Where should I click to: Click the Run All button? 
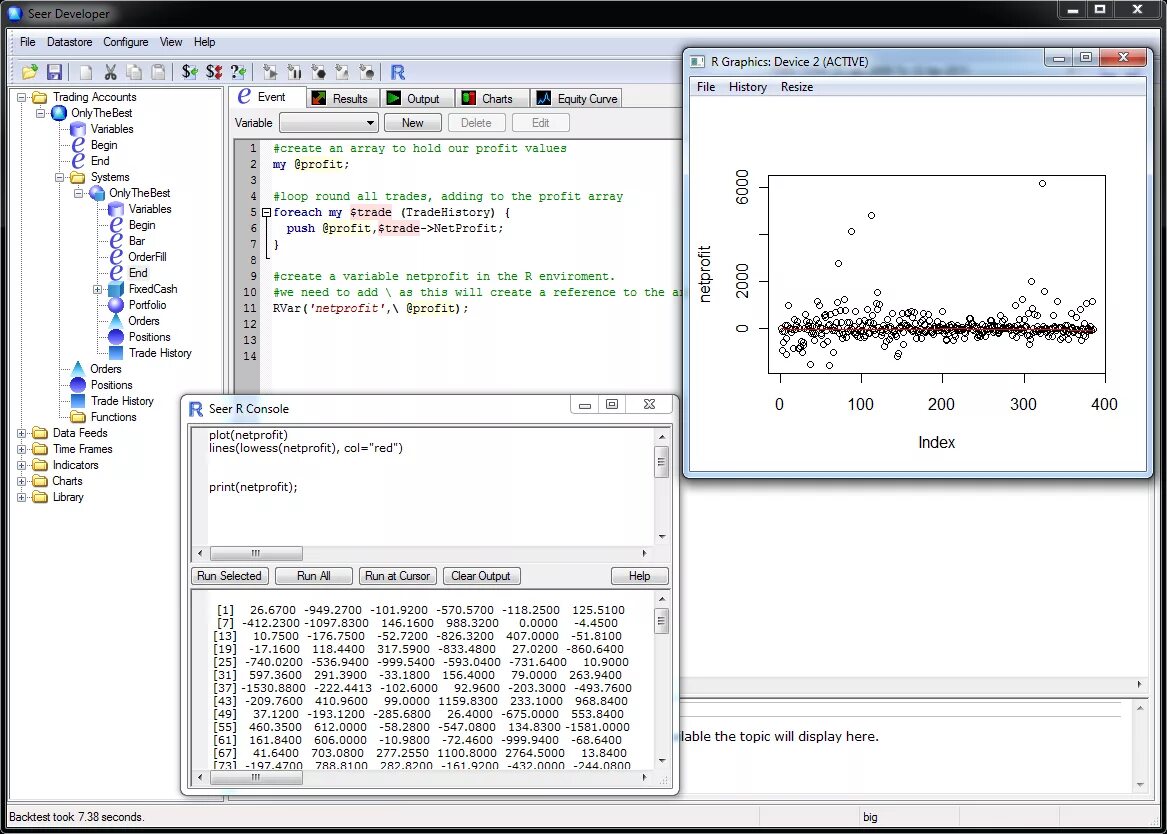[x=313, y=576]
